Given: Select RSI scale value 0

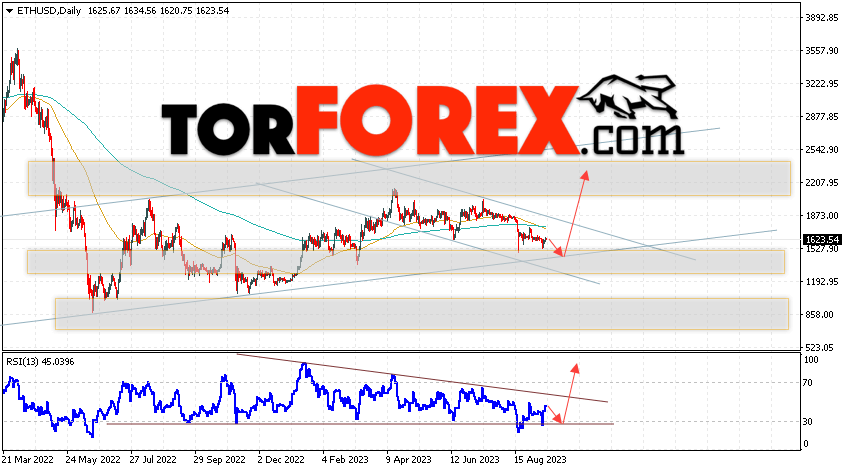Looking at the screenshot, I should point(806,444).
